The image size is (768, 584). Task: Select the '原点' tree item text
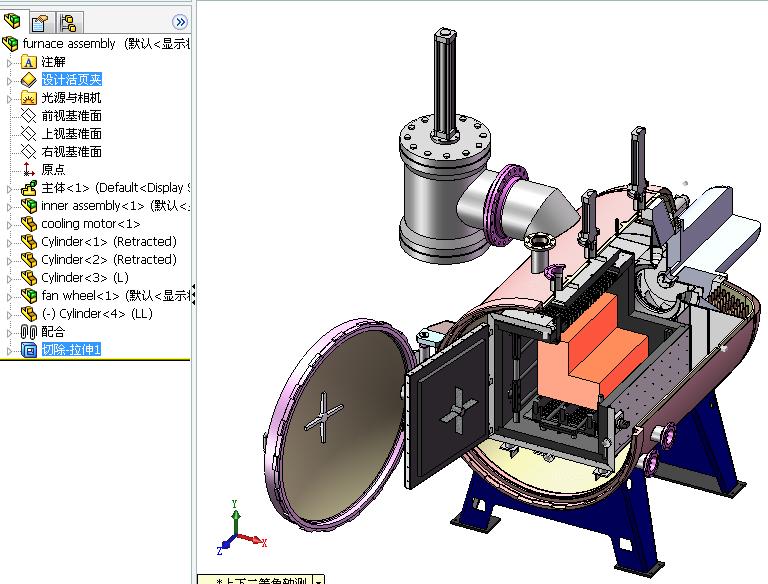pos(53,170)
